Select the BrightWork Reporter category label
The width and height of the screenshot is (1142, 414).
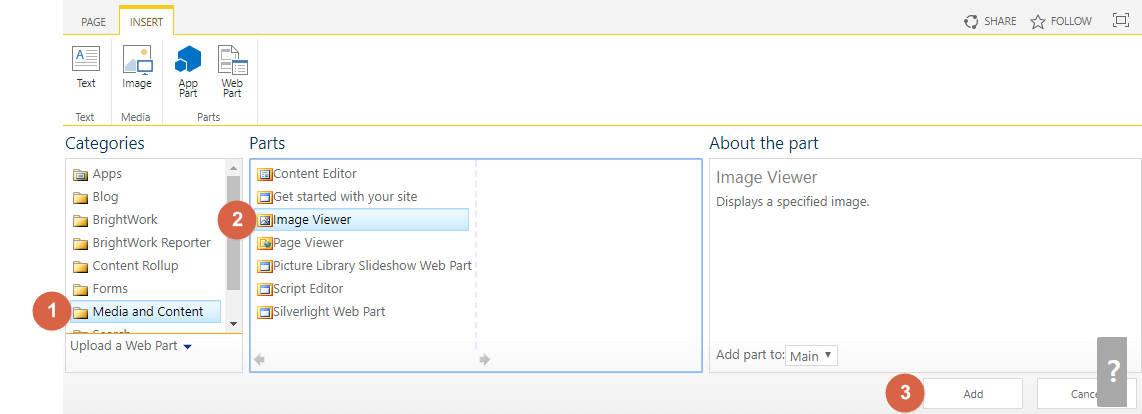(x=151, y=243)
